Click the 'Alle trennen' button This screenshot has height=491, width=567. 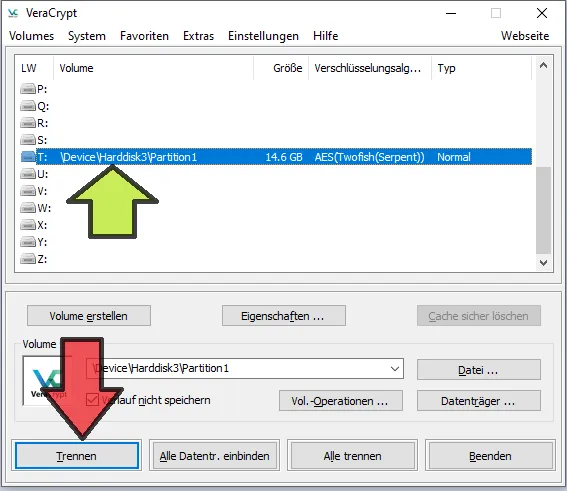pyautogui.click(x=352, y=456)
